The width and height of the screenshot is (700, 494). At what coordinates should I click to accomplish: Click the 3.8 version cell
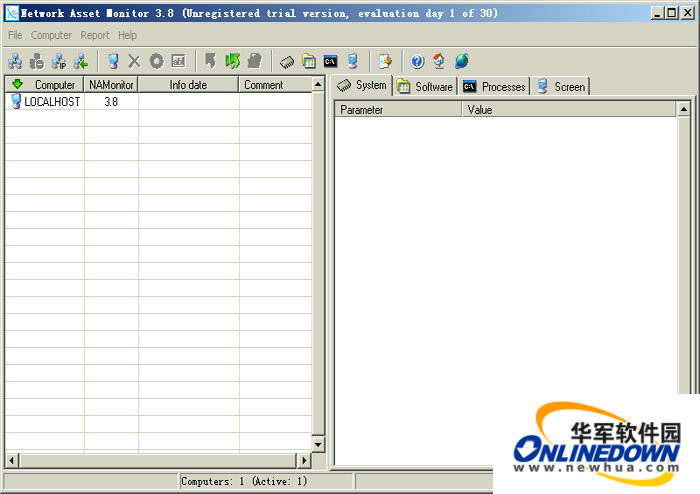[x=111, y=102]
